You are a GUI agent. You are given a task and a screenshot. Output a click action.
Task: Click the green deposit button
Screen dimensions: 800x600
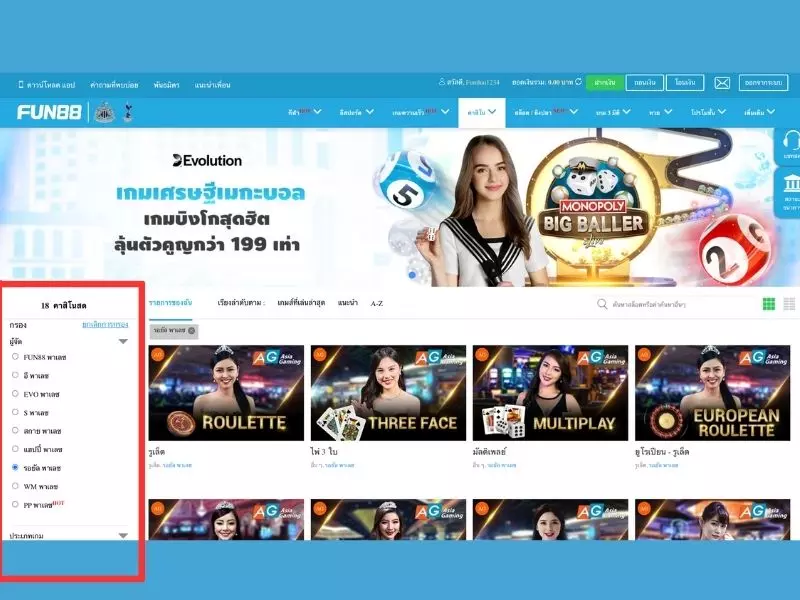tap(605, 82)
